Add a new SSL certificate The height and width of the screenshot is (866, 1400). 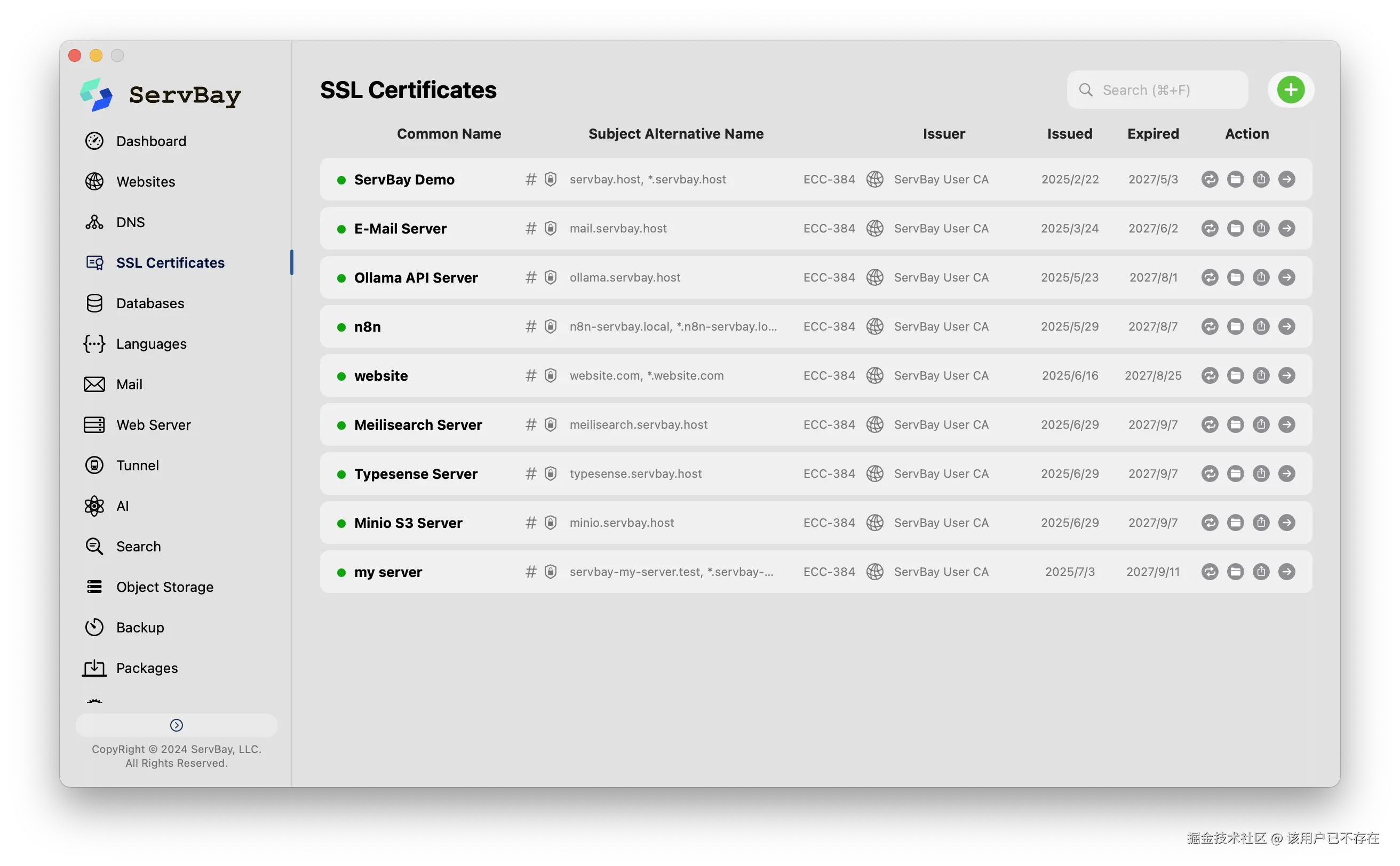pyautogui.click(x=1291, y=90)
